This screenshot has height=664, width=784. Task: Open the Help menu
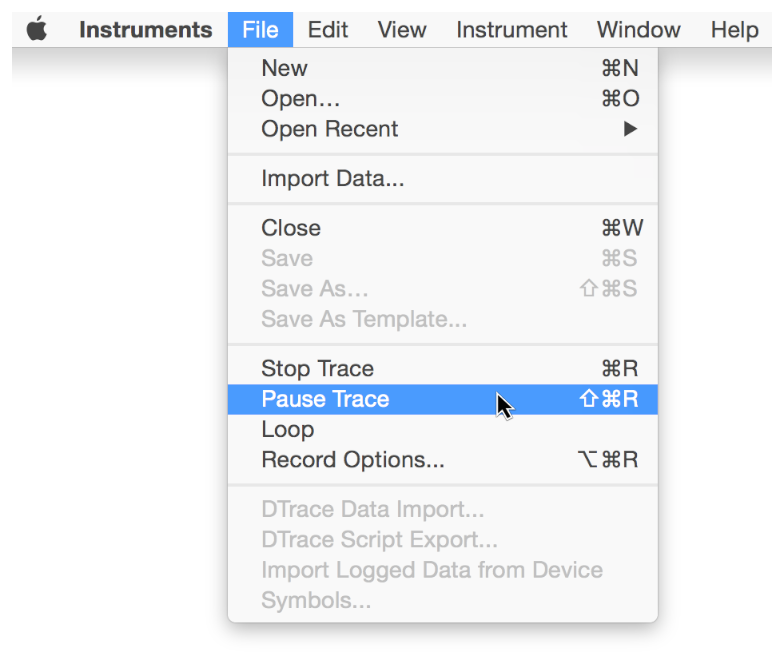point(734,30)
